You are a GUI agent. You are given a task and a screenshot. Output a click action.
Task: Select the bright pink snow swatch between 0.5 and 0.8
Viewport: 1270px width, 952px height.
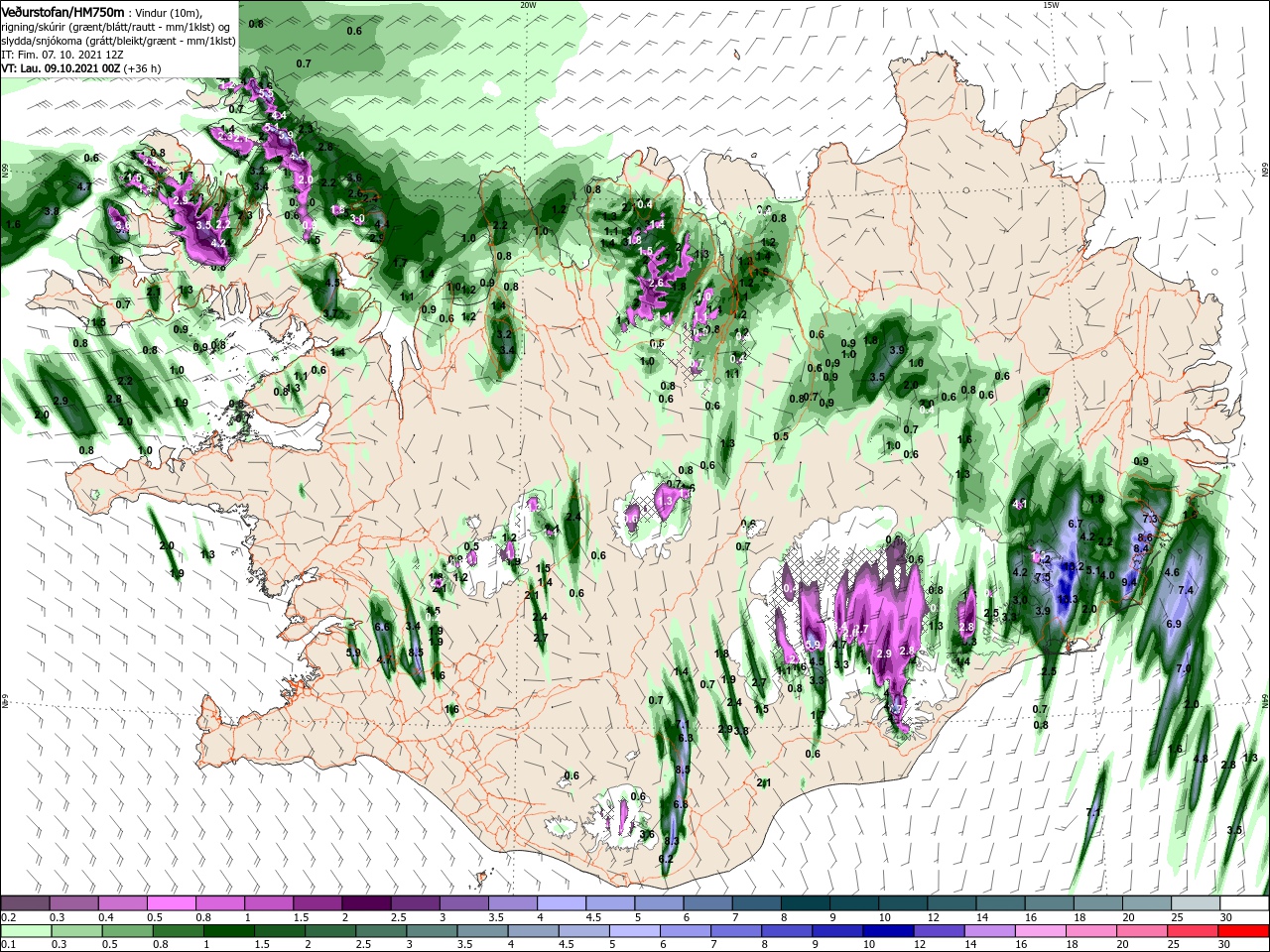click(x=171, y=903)
